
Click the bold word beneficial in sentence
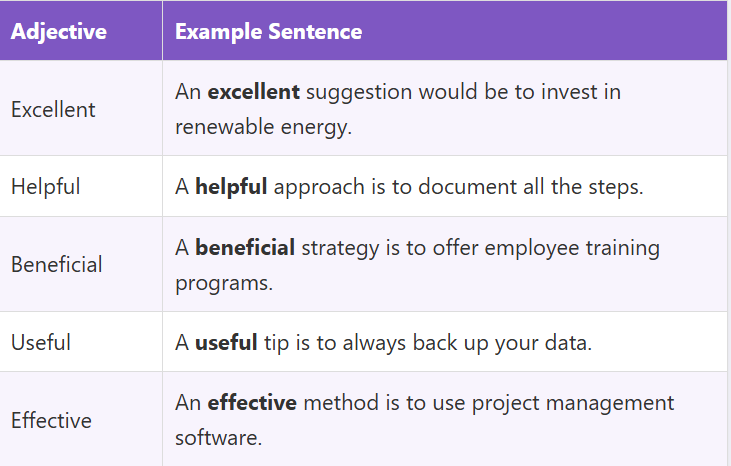[245, 247]
